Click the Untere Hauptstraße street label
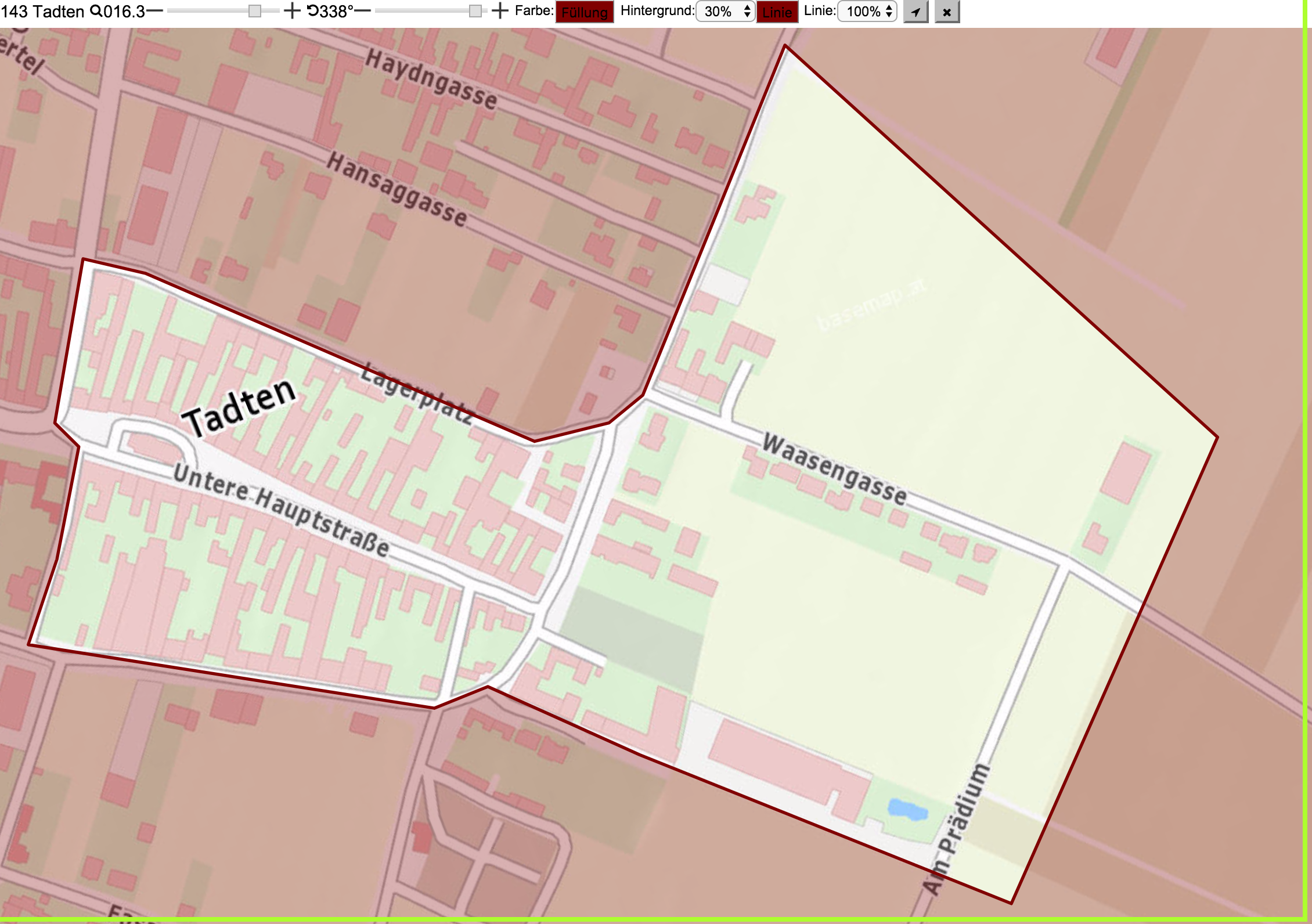Viewport: 1312px width, 924px height. pyautogui.click(x=282, y=509)
